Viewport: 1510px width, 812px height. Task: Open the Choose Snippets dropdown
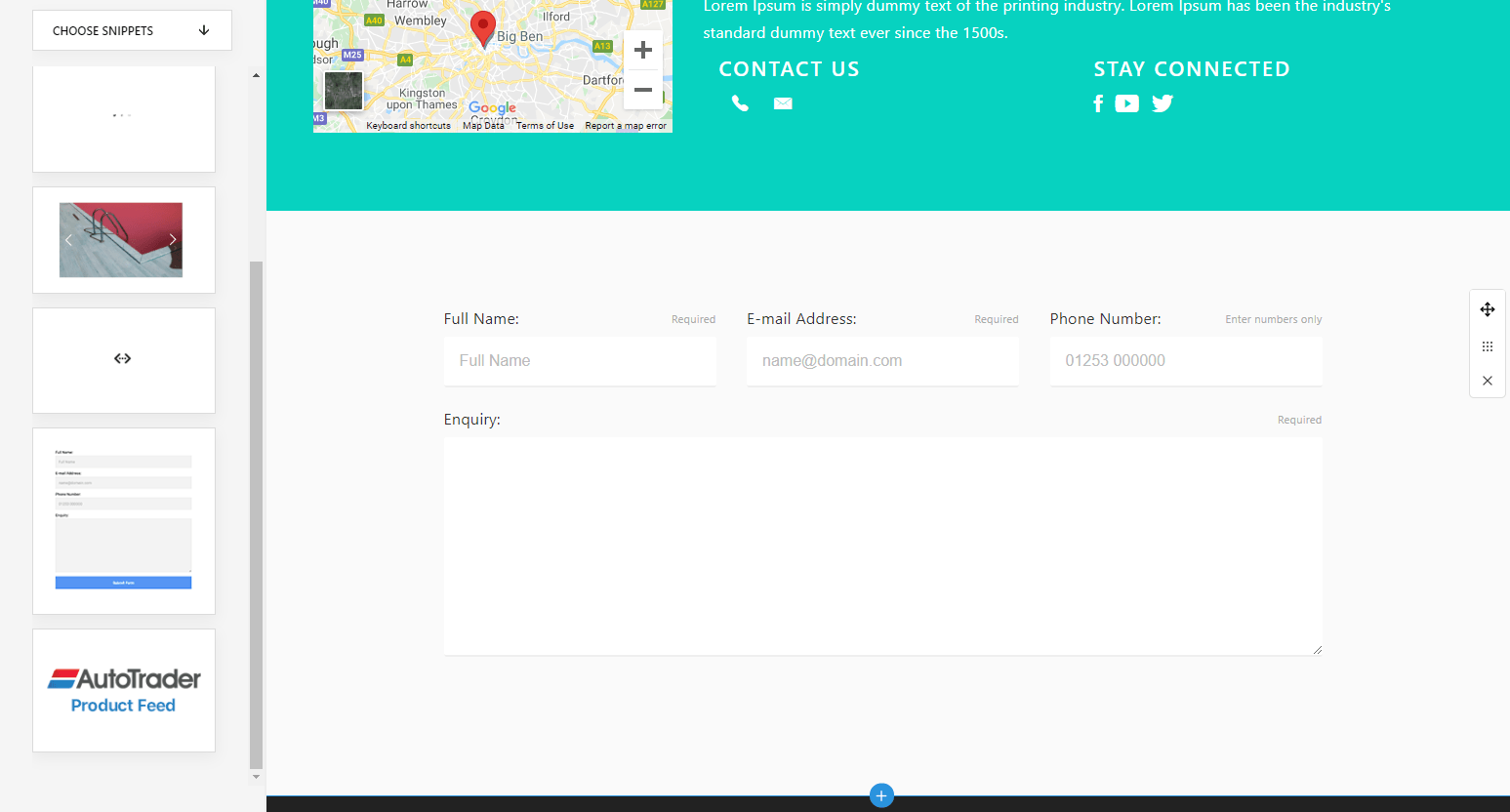(x=132, y=30)
